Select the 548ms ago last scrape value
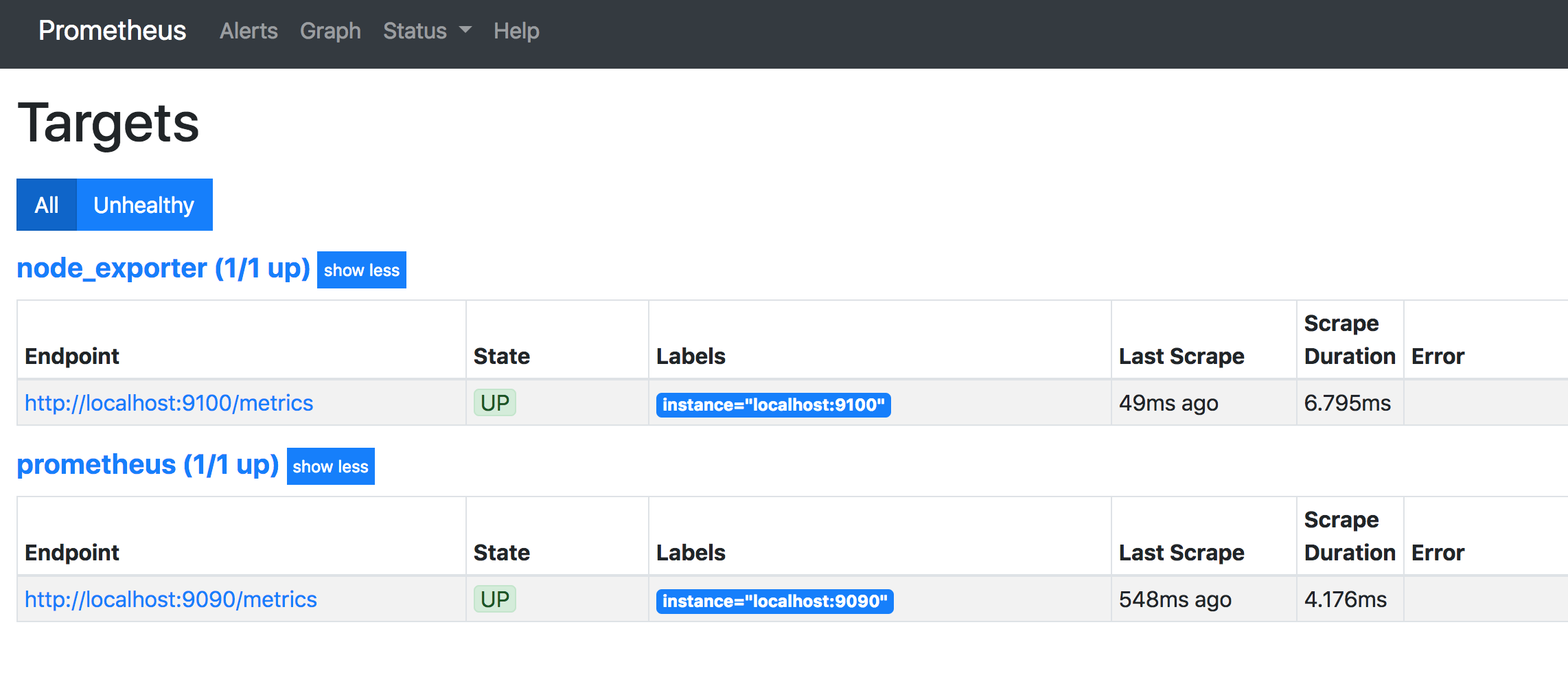 pos(1175,600)
